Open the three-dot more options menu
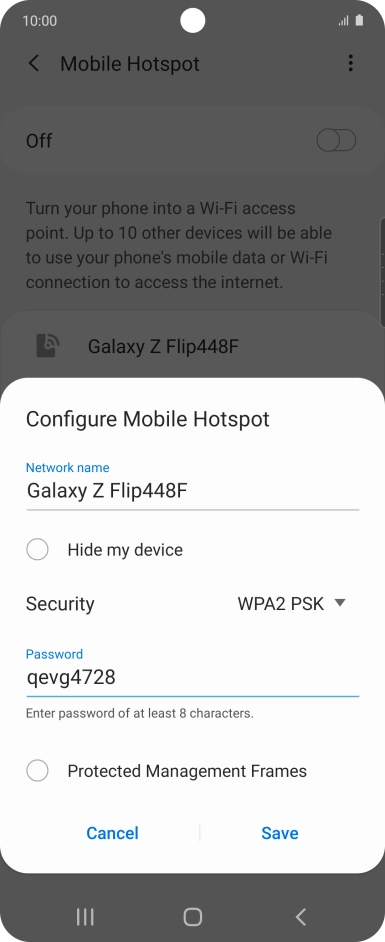 351,63
